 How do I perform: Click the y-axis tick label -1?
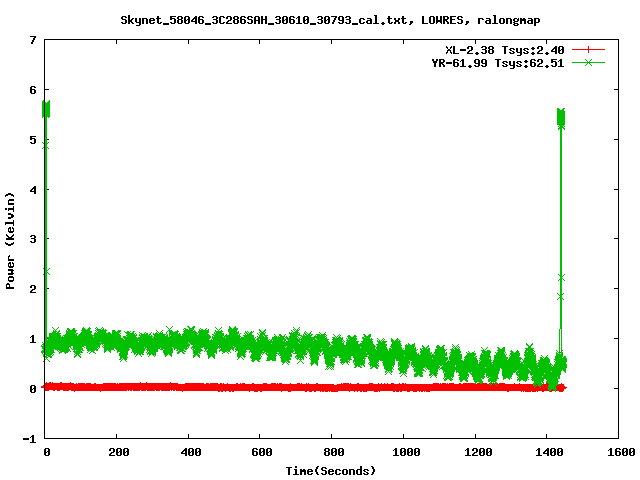pos(29,439)
